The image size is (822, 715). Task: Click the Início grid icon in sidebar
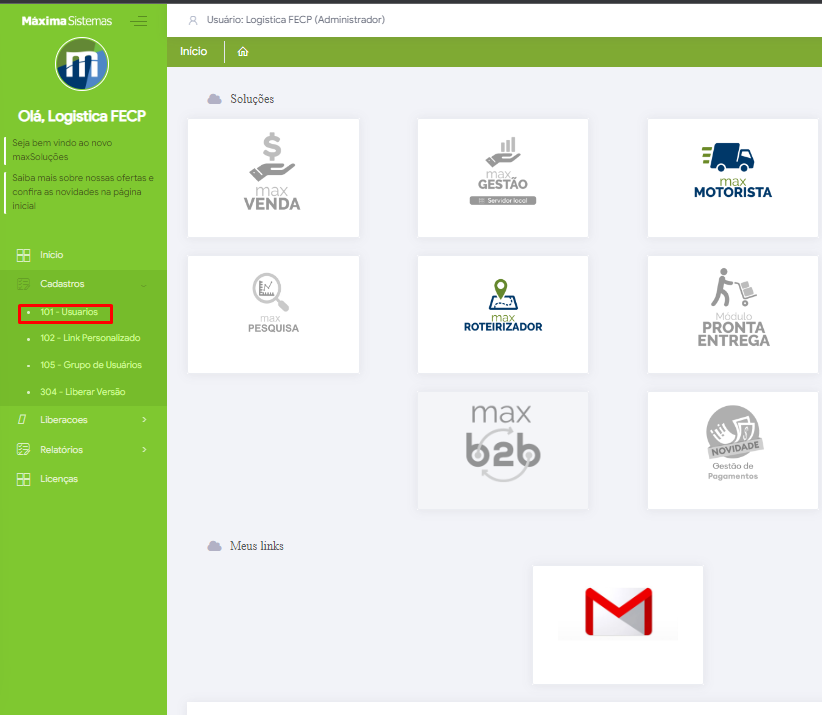pos(24,255)
